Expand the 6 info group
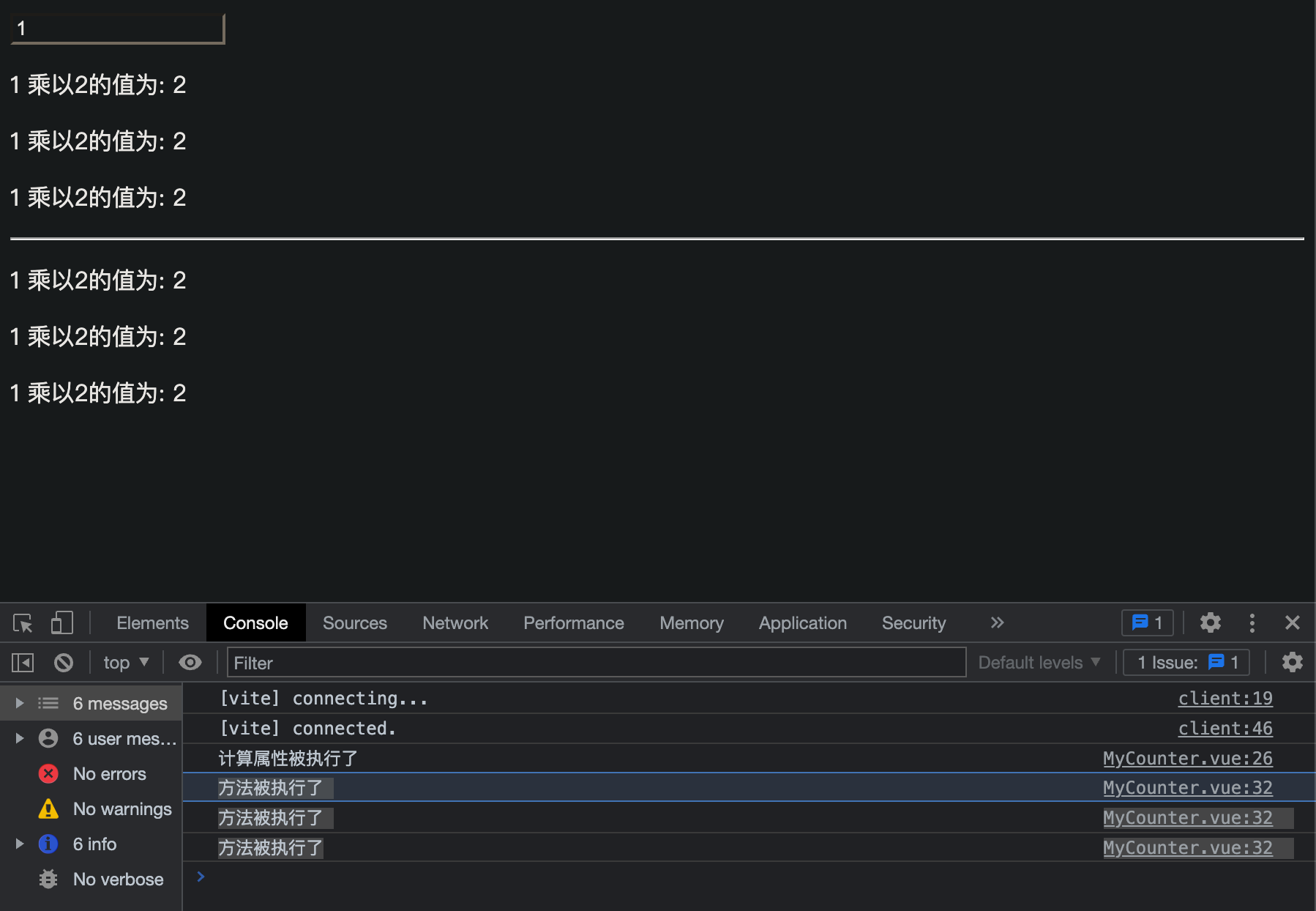1316x911 pixels. 20,844
